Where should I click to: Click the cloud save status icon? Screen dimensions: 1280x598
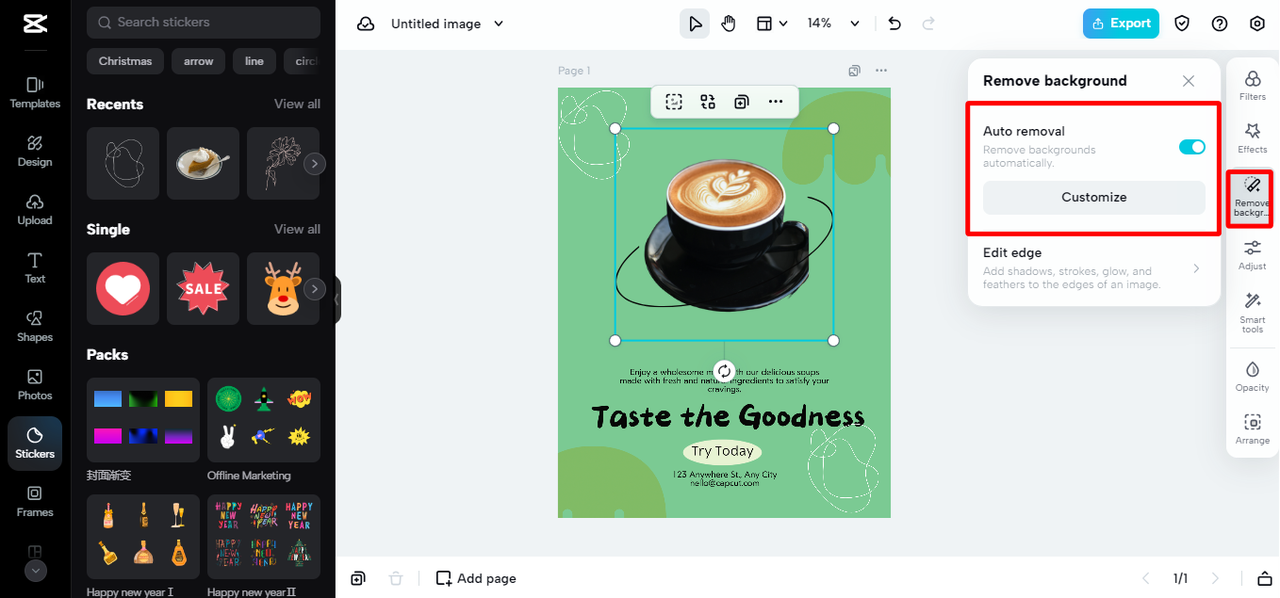click(366, 24)
